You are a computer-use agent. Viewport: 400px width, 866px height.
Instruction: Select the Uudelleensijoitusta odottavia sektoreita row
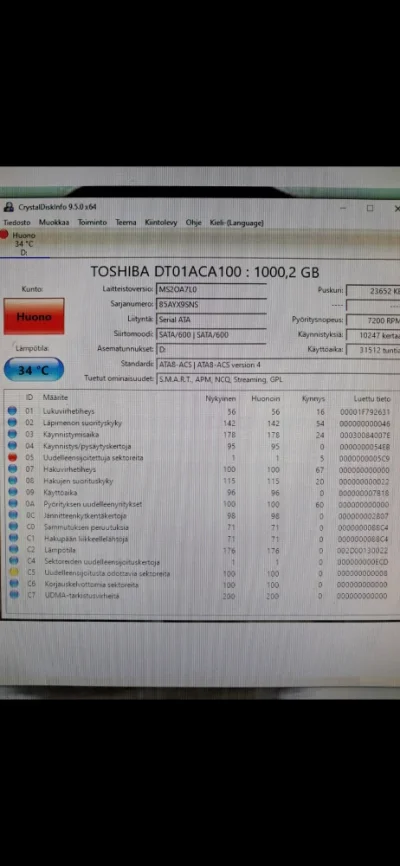click(x=200, y=573)
